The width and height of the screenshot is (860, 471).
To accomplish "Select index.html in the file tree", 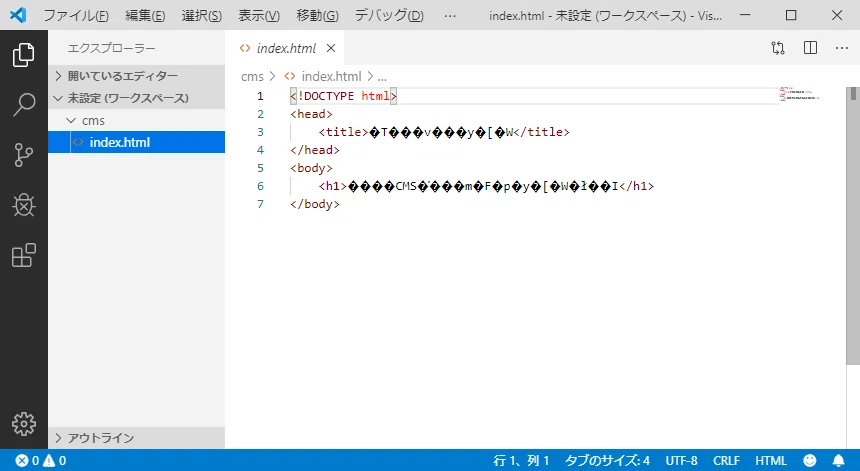I will click(x=137, y=143).
